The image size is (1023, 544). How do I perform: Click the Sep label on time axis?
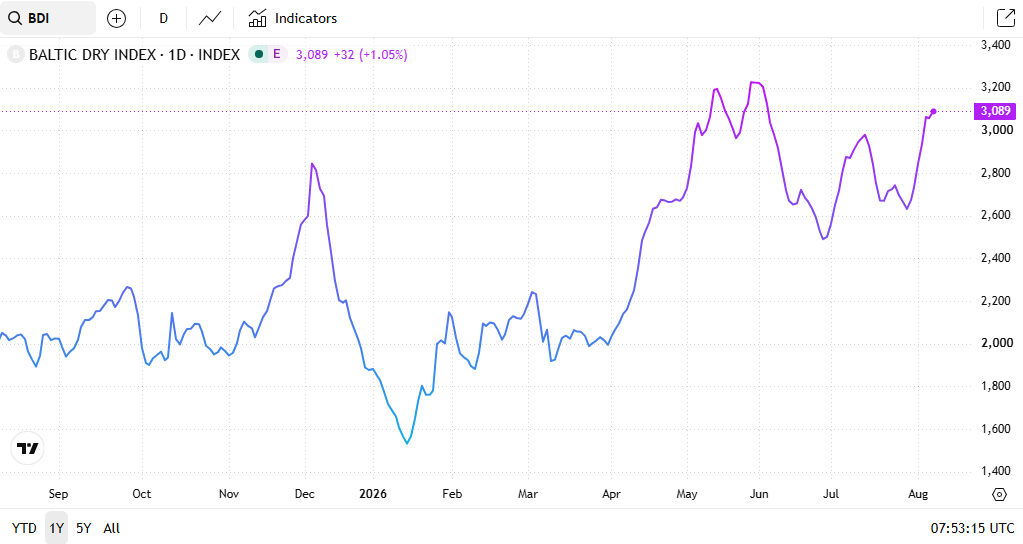[x=58, y=494]
